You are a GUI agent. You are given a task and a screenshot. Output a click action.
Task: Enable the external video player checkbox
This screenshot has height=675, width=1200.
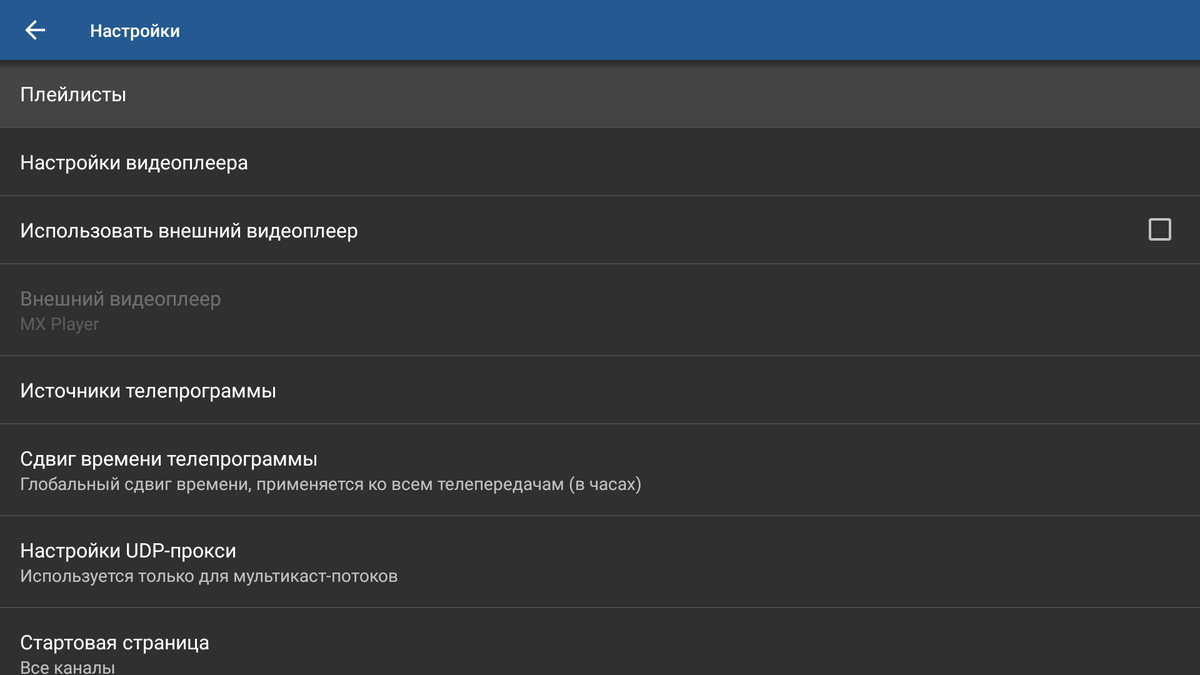[1160, 229]
